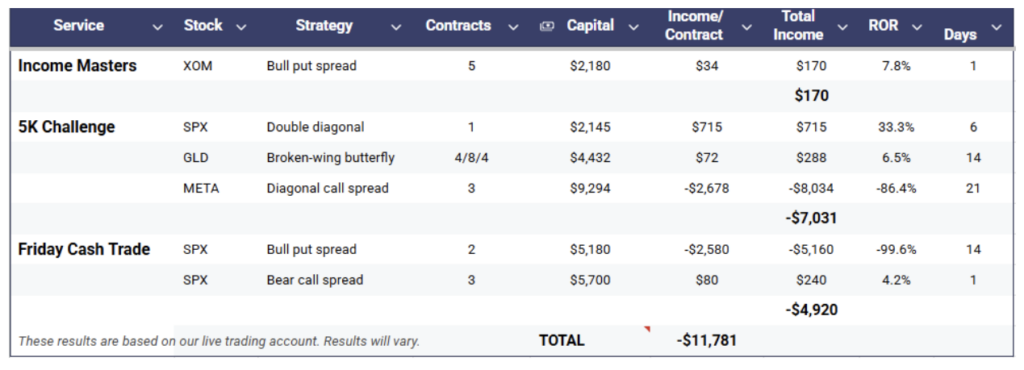
Task: Expand the Strategy column filter arrow
Action: tap(396, 27)
